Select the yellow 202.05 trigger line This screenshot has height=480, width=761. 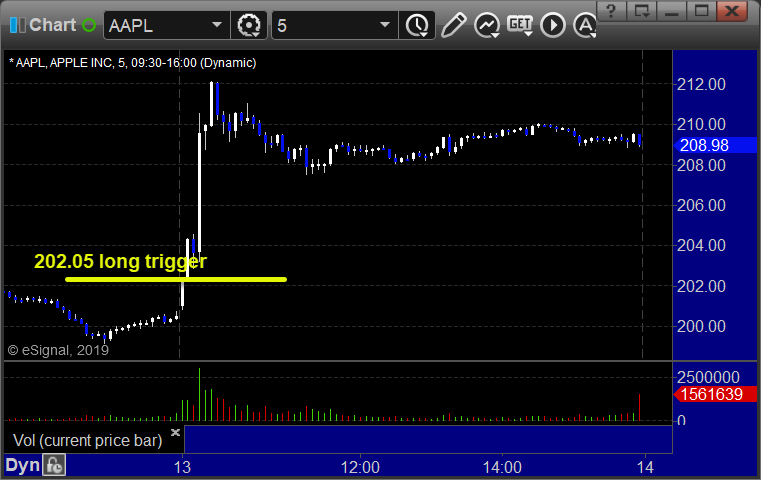tap(176, 280)
